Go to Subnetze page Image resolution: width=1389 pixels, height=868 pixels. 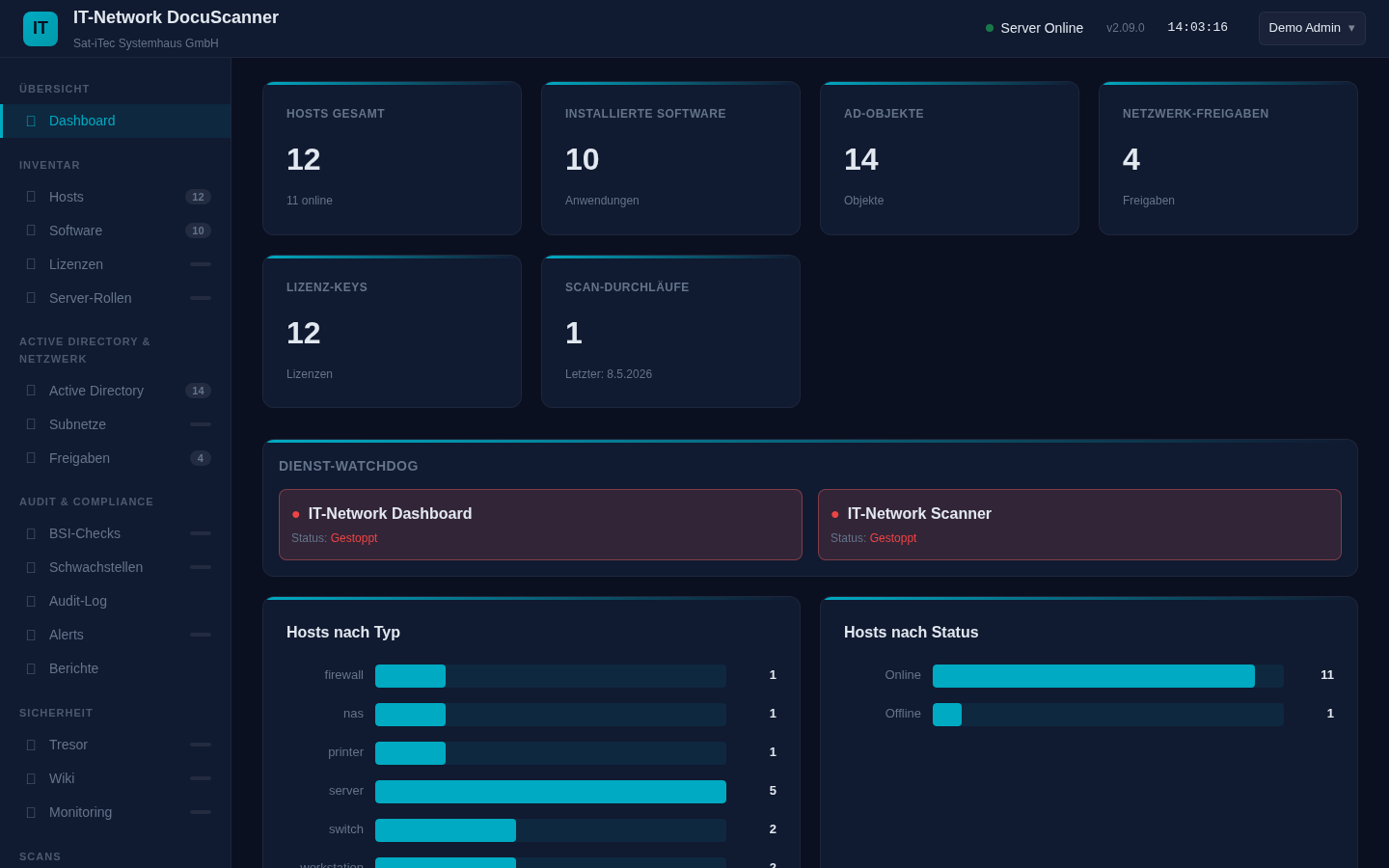tap(116, 424)
